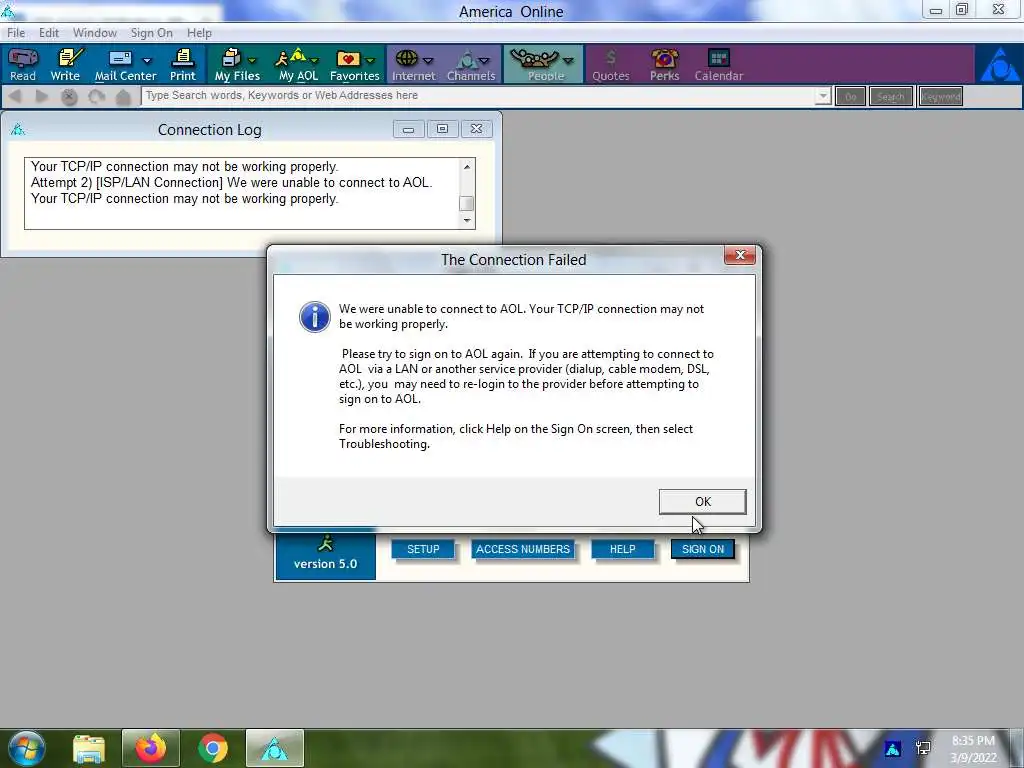Click the Home navigation icon
The height and width of the screenshot is (768, 1024).
pyautogui.click(x=123, y=97)
